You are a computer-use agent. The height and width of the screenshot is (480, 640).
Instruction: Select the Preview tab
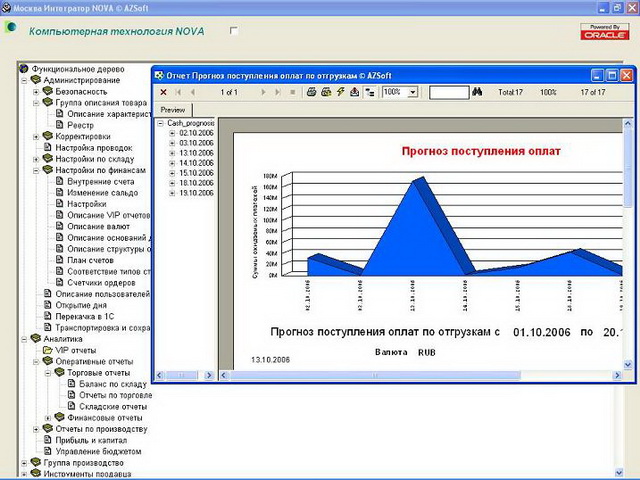point(173,110)
